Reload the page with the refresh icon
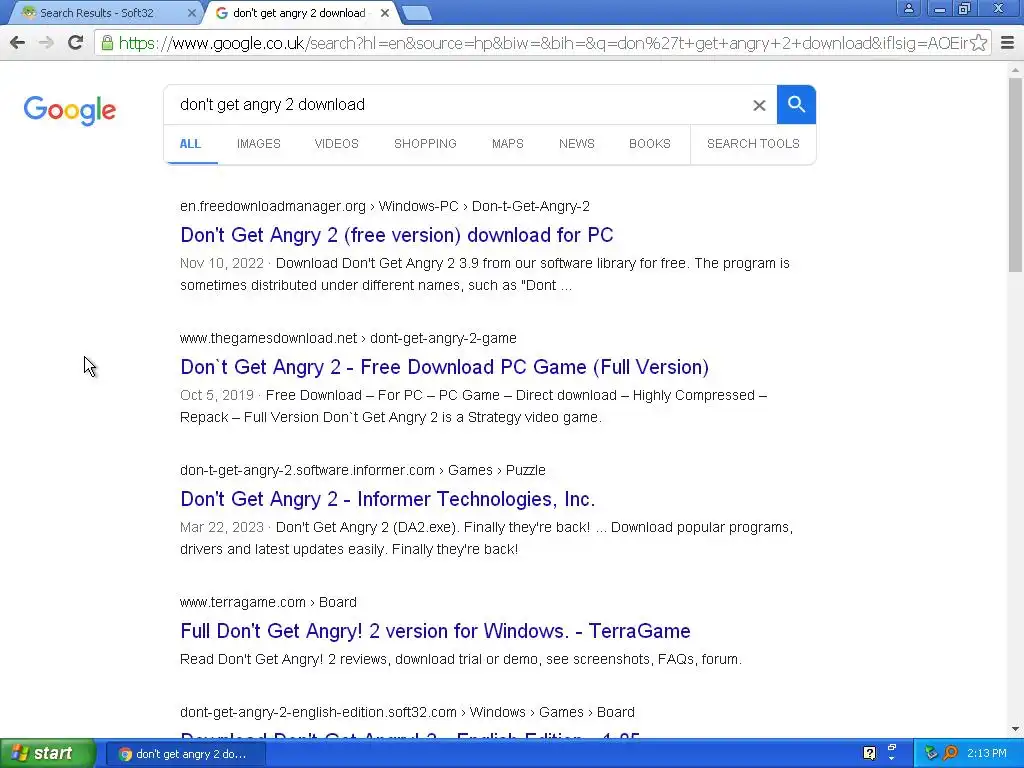Viewport: 1024px width, 768px height. coord(76,43)
